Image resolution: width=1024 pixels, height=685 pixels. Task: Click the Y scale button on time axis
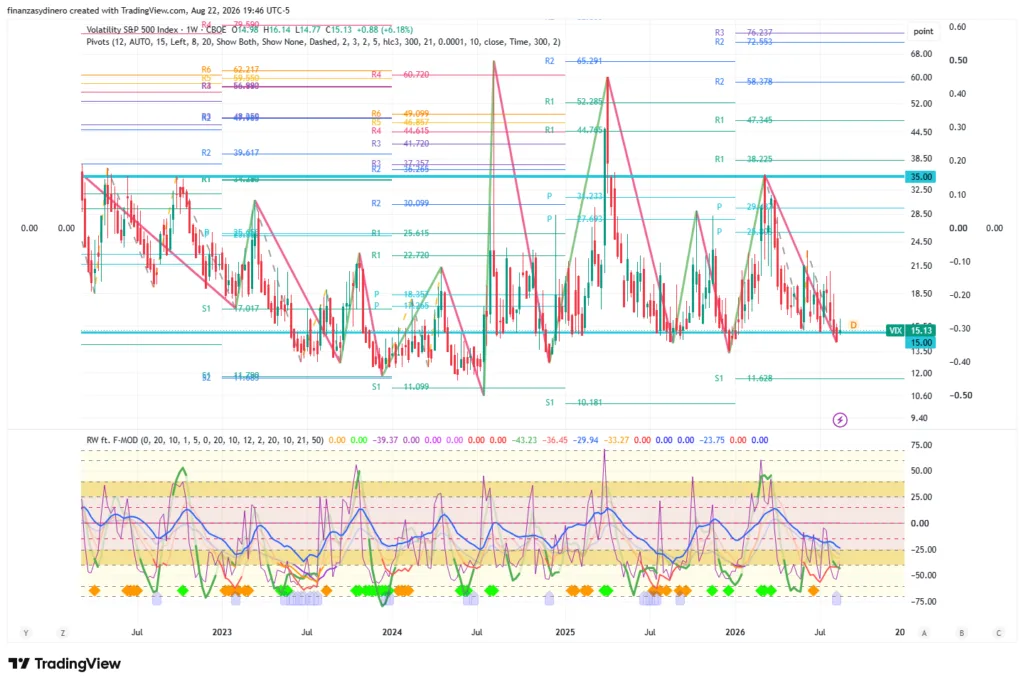26,633
